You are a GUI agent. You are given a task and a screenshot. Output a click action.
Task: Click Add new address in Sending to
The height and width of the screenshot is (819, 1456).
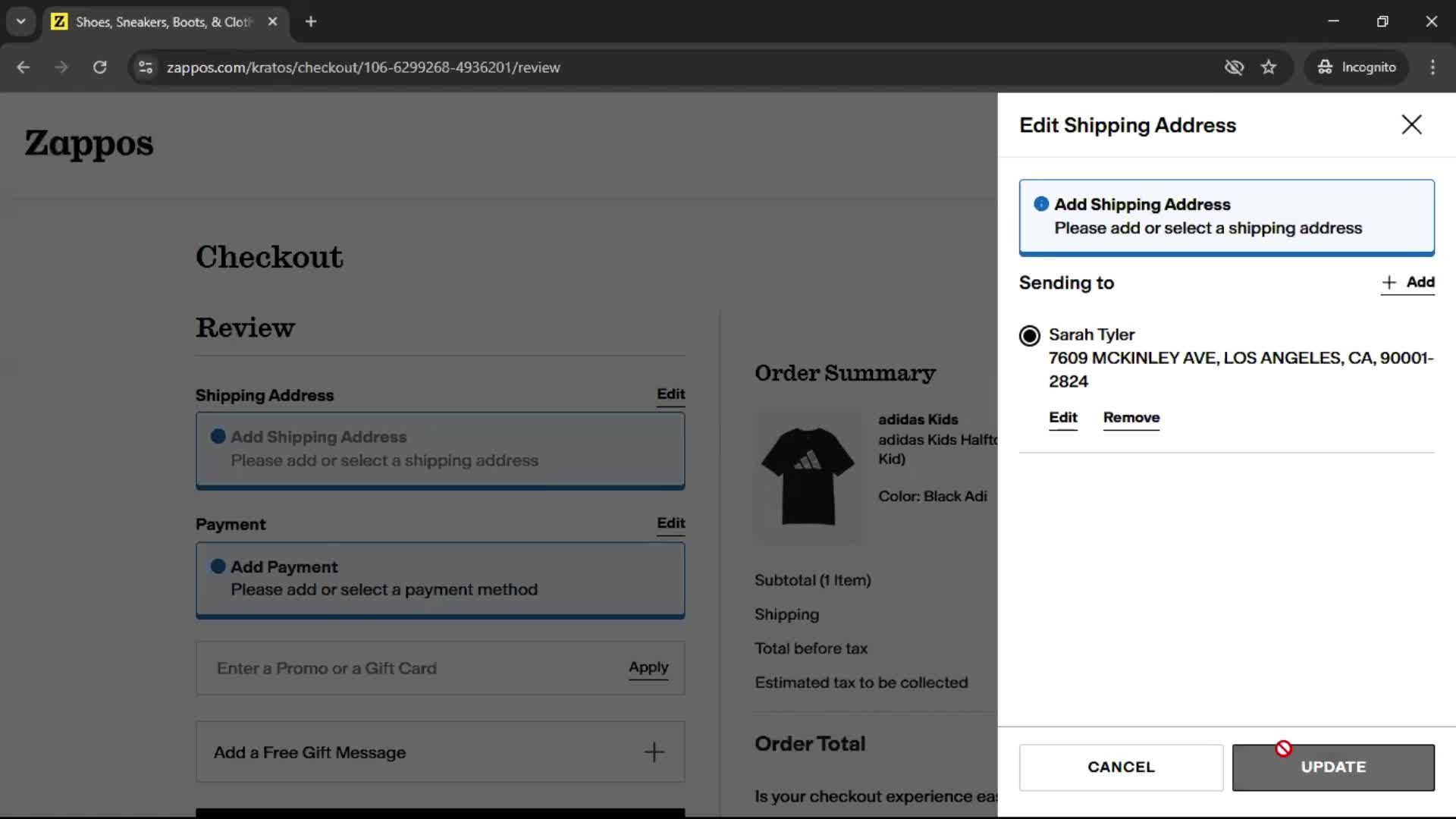(x=1407, y=282)
